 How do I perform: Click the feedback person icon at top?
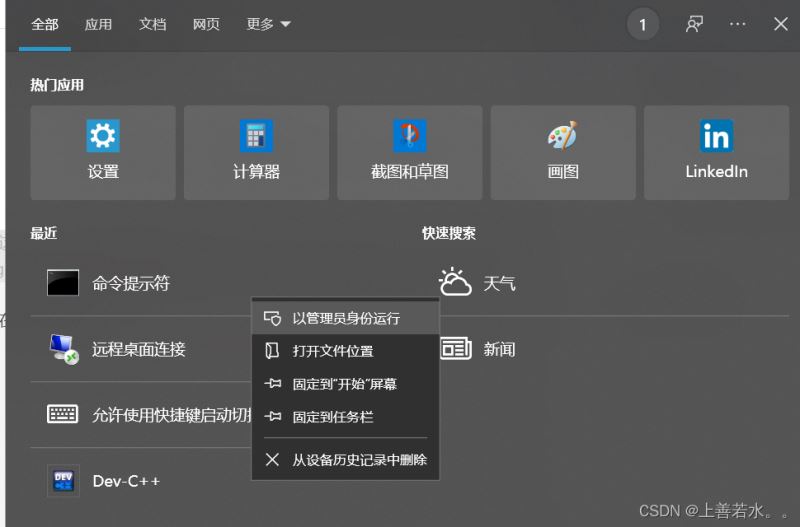(694, 25)
